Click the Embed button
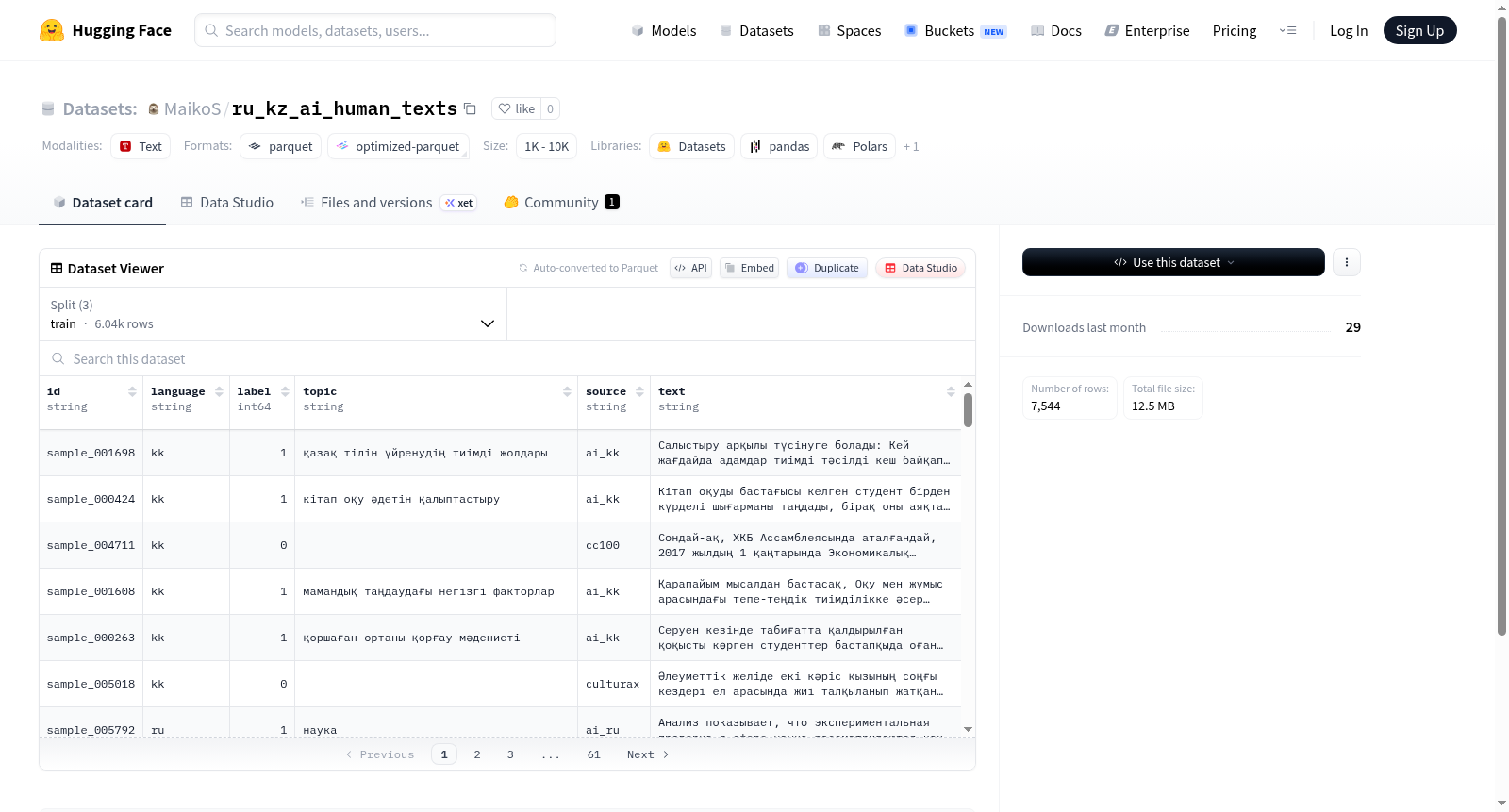1509x812 pixels. point(749,268)
